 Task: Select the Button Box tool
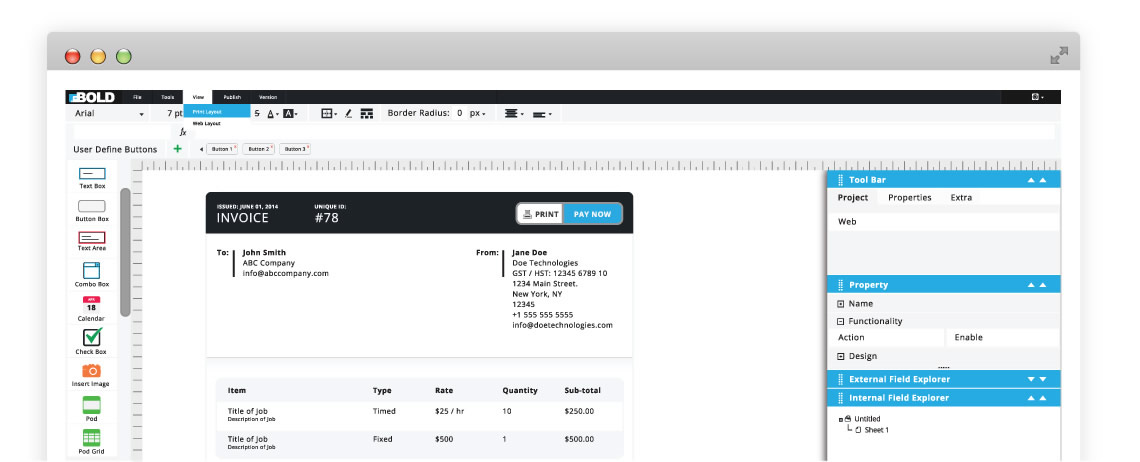pos(92,210)
